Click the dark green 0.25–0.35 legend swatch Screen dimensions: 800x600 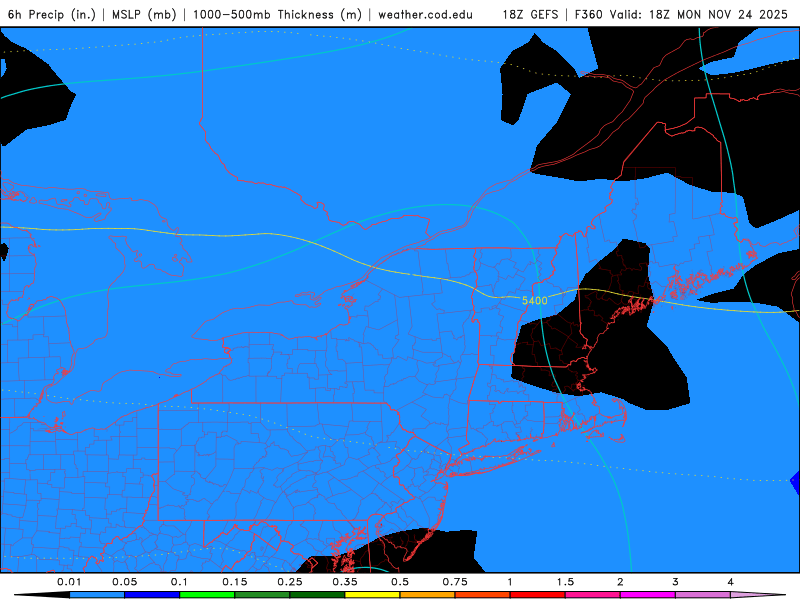317,595
